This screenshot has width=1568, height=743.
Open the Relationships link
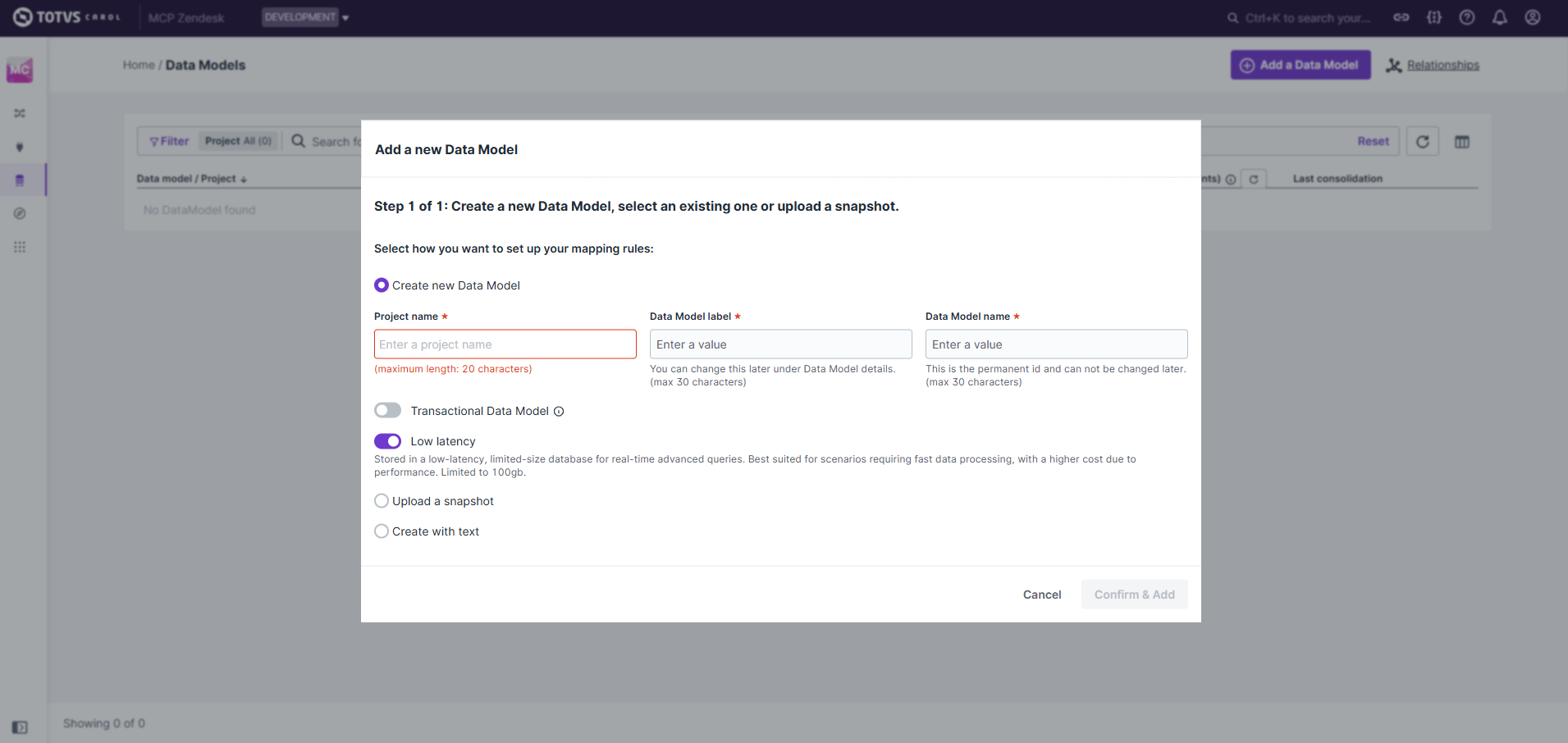pyautogui.click(x=1442, y=66)
